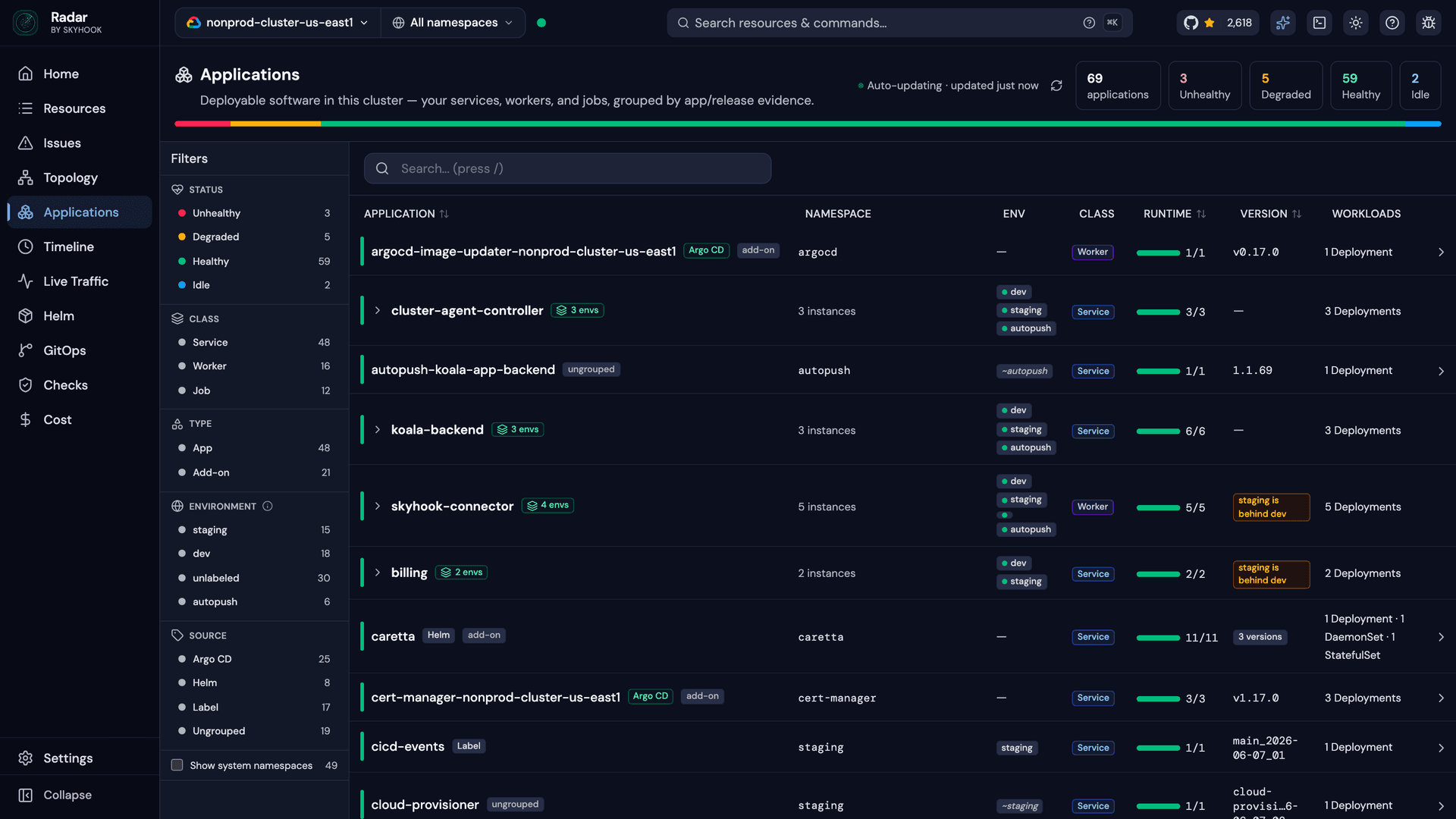Screen dimensions: 1456x819
Task: Click the green cluster connection status dot
Action: [x=541, y=23]
